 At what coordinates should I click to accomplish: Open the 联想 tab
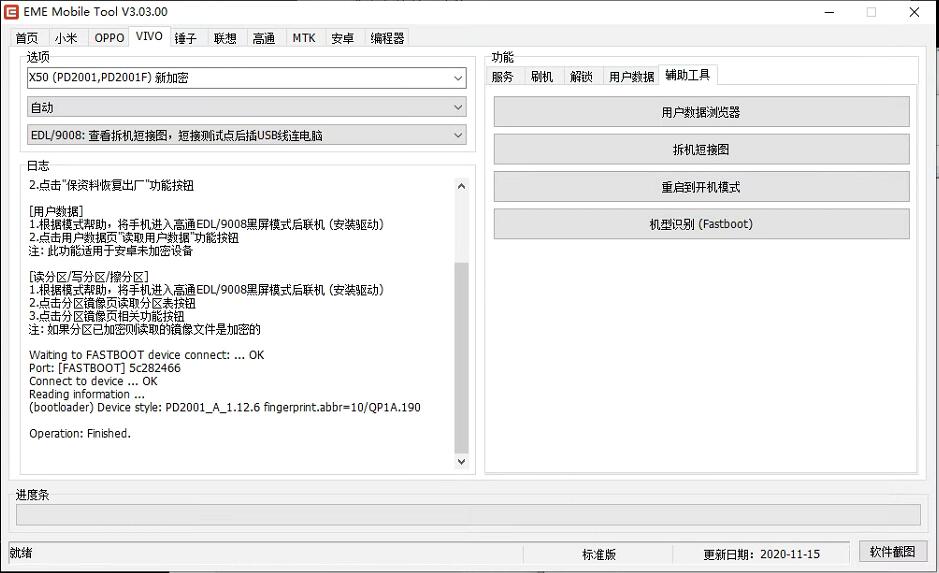[x=225, y=38]
